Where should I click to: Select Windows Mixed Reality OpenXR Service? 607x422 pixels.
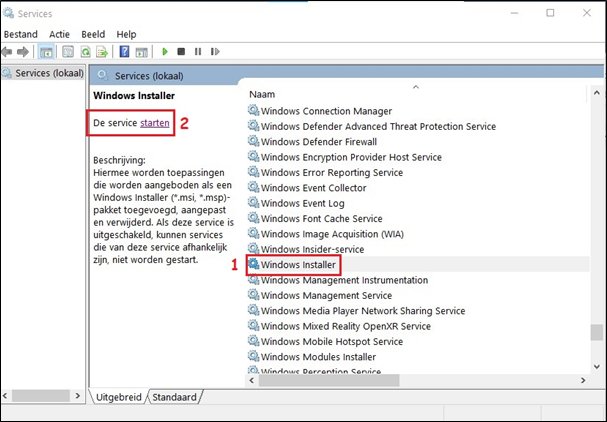(x=346, y=326)
